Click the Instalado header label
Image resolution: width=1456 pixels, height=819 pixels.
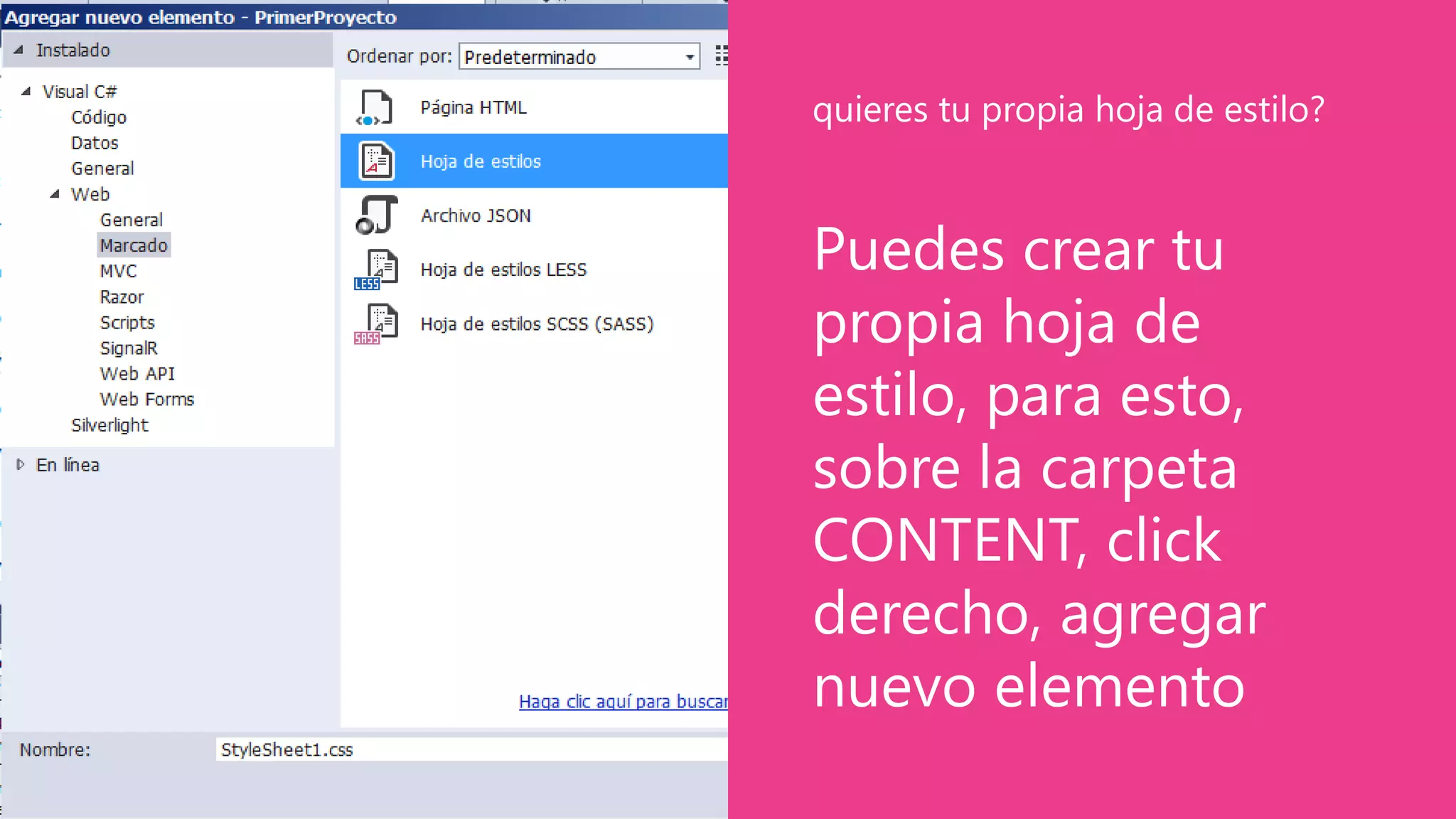point(73,50)
